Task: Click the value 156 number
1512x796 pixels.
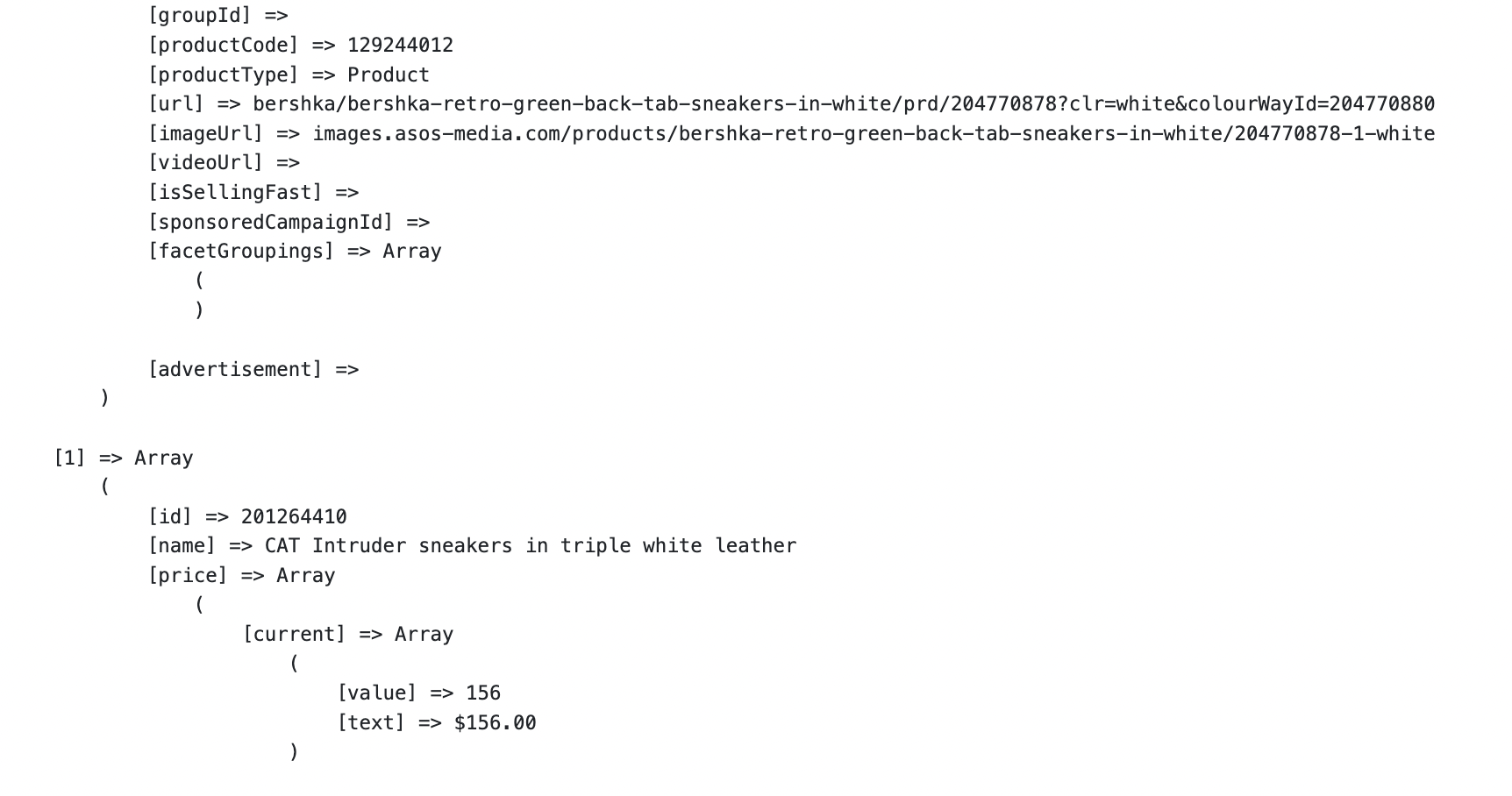Action: [483, 693]
